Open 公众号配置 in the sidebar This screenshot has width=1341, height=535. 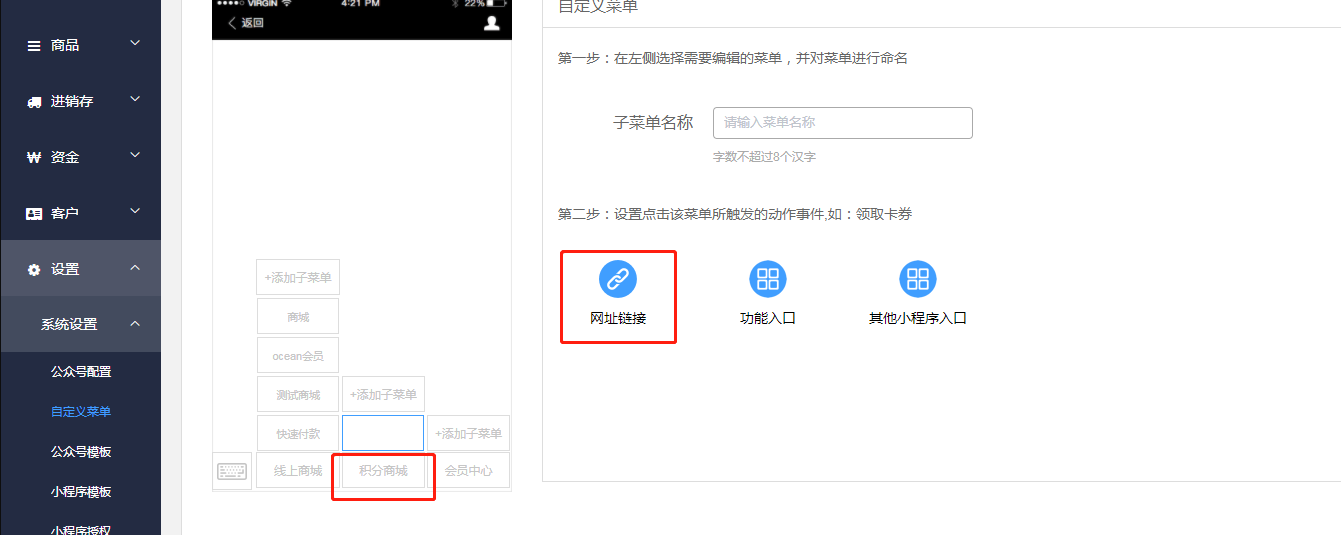pos(81,372)
